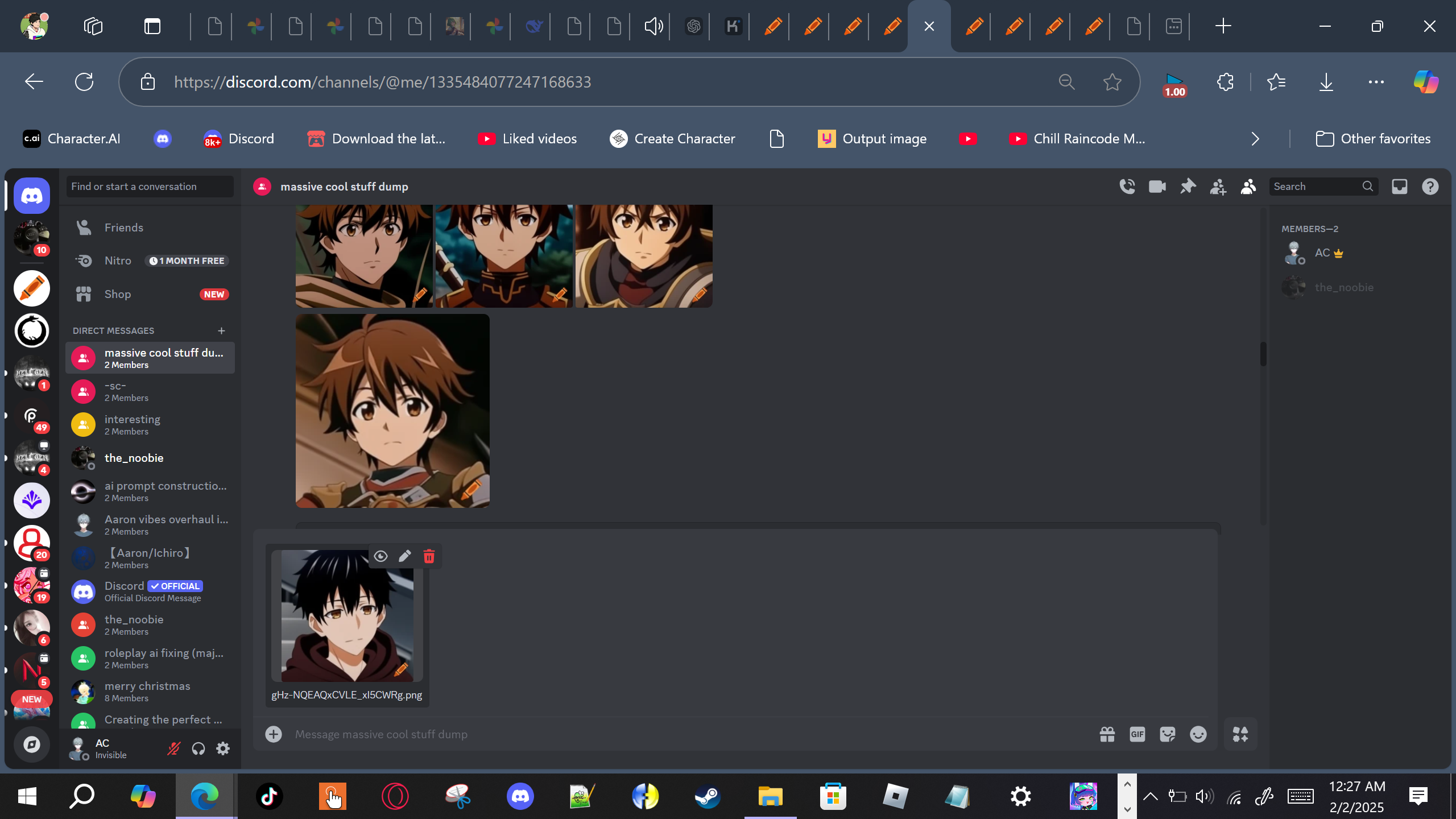
Task: Toggle spoiler on attachment with the eye icon
Action: tap(380, 556)
